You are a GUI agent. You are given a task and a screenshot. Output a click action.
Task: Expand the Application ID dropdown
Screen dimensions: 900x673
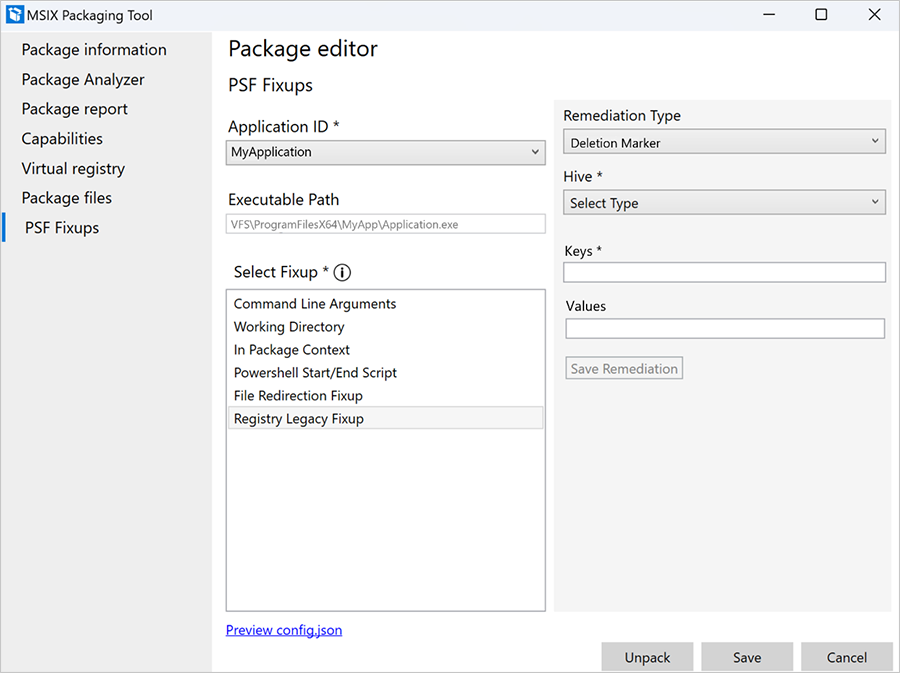[x=386, y=153]
